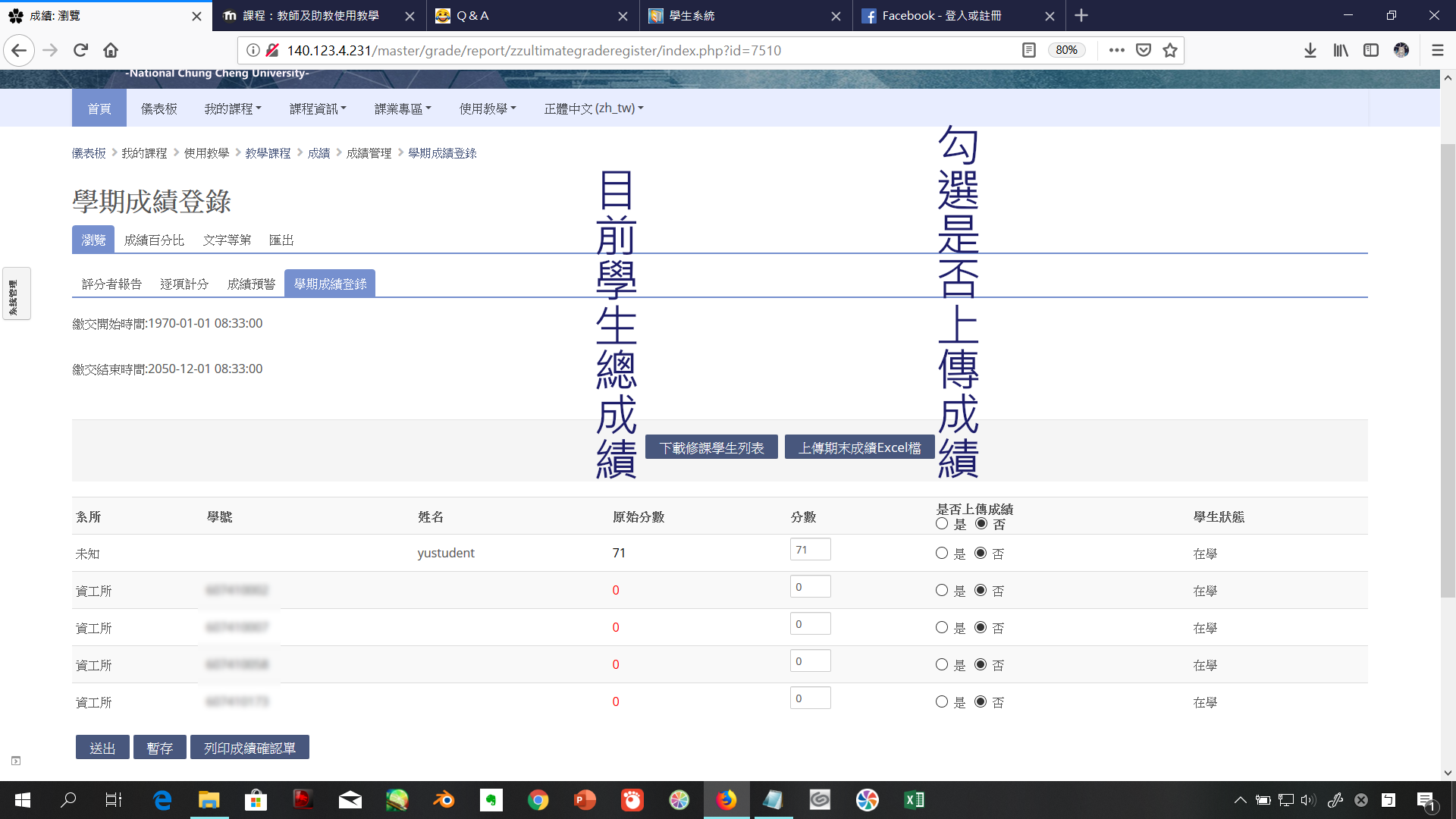
Task: Switch to the 成績百分比 tab
Action: coord(155,240)
